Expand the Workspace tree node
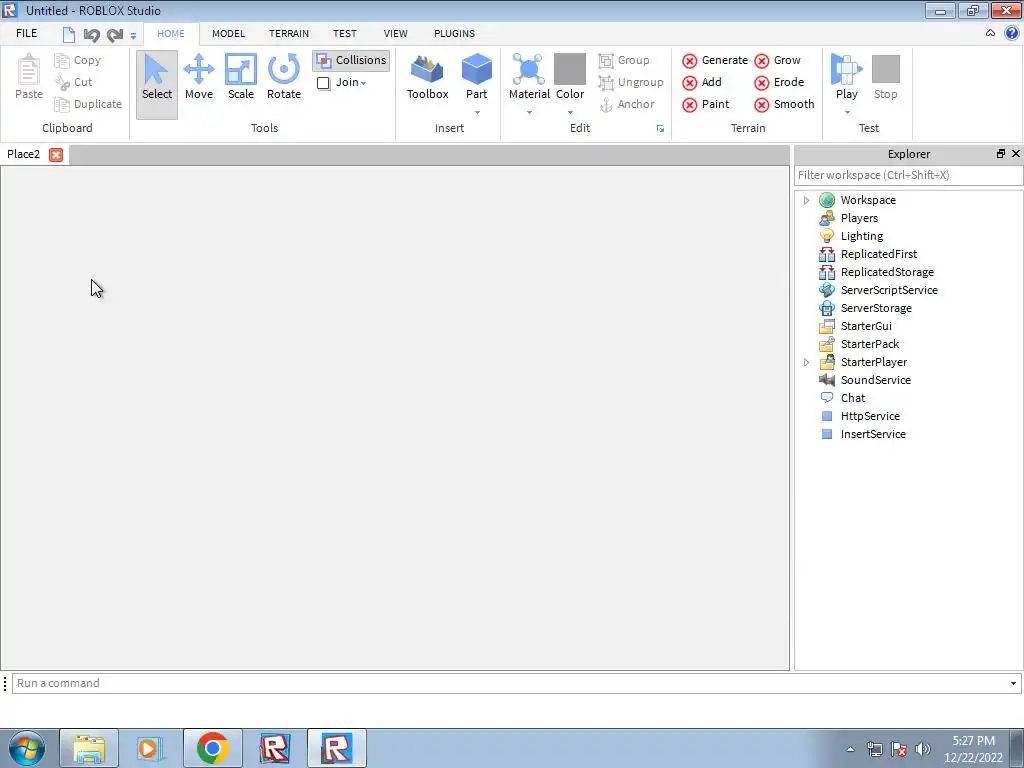 [x=807, y=200]
